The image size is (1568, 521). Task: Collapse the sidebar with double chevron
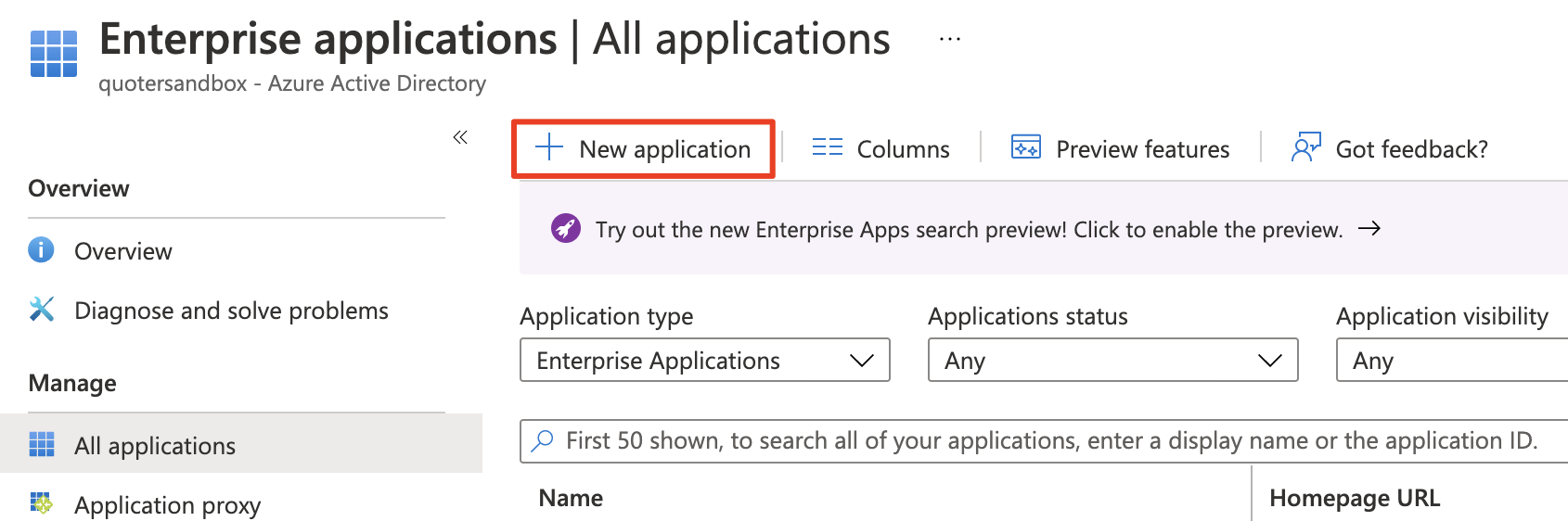click(x=460, y=138)
